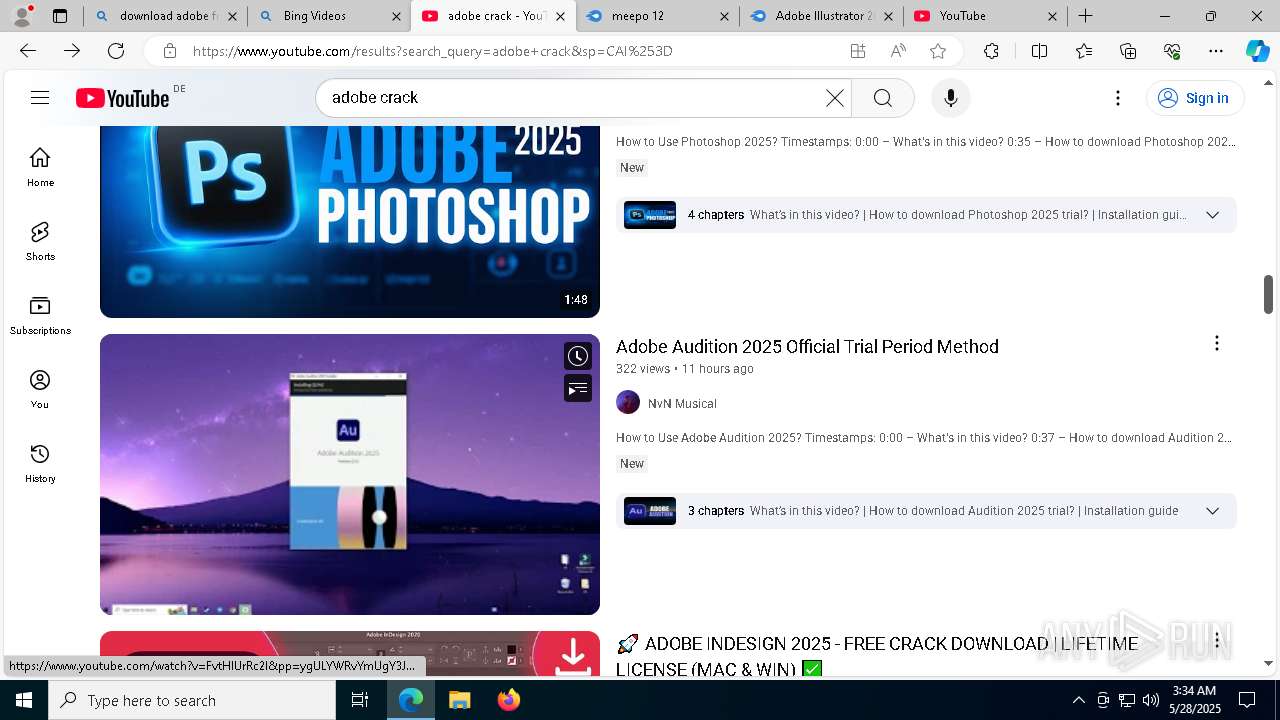Open options for Adobe Audition video

pos(1216,344)
